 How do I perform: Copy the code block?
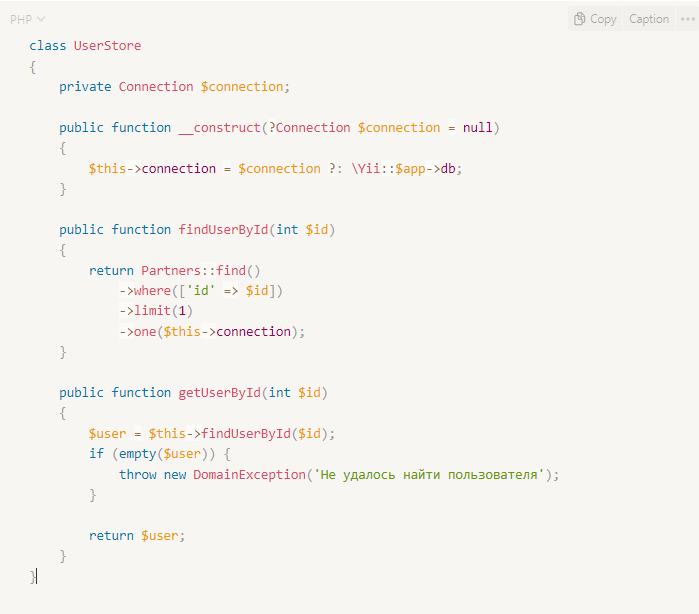pos(595,19)
